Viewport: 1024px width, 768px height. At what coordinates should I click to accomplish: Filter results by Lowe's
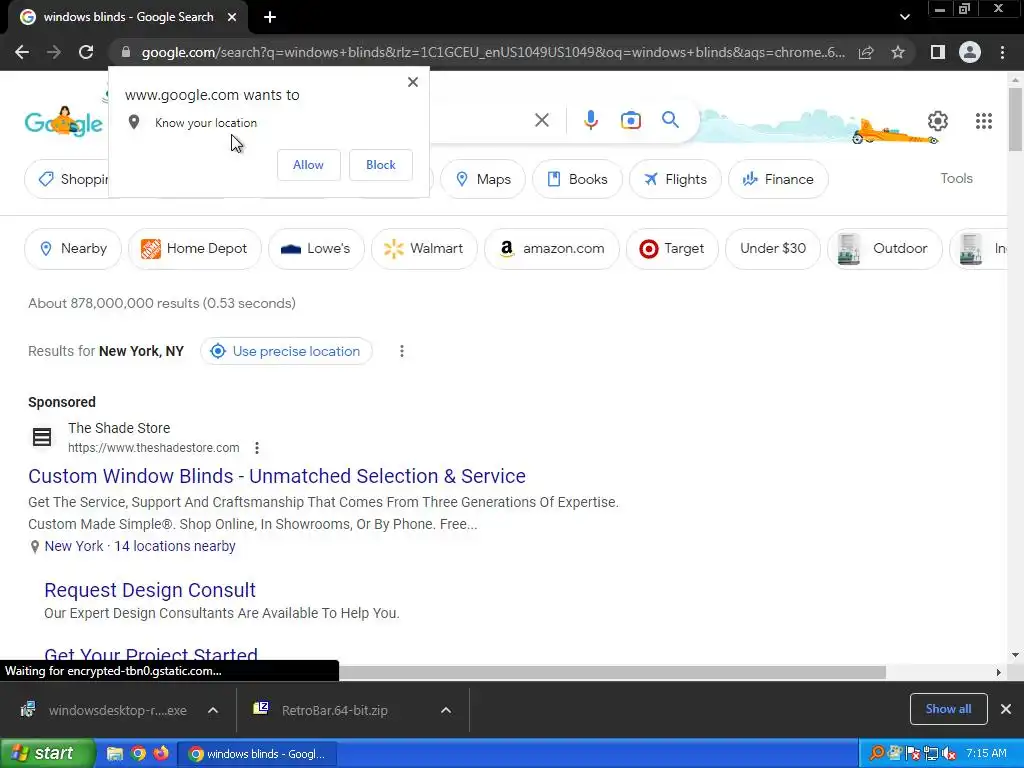pos(316,249)
